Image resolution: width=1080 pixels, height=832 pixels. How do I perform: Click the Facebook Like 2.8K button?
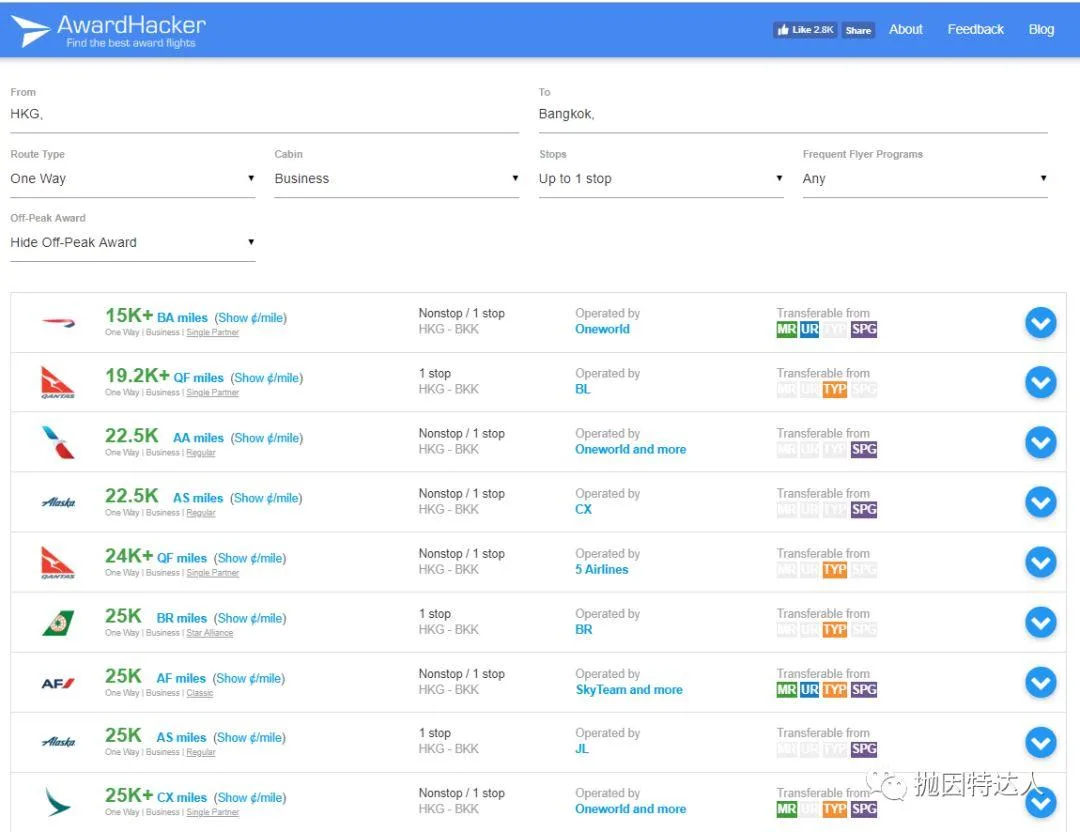click(805, 30)
